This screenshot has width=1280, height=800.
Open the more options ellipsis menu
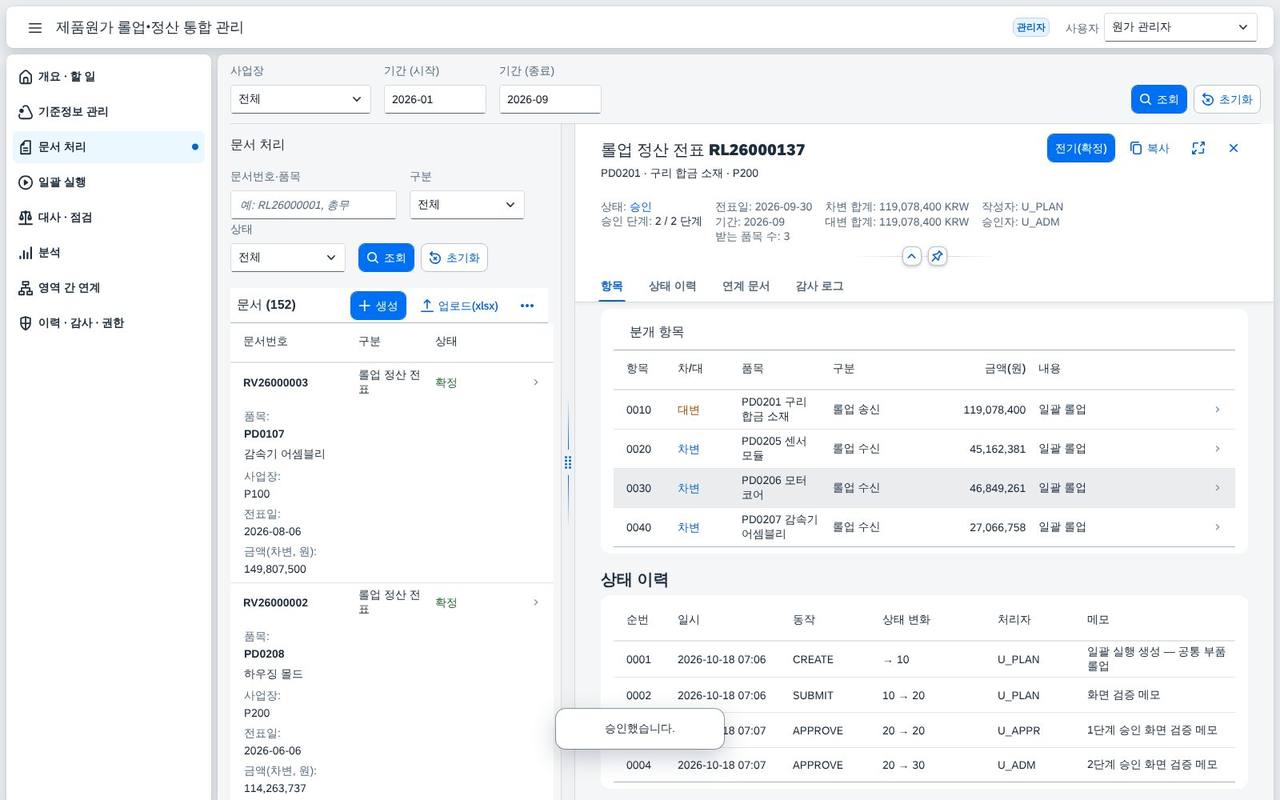coord(527,305)
